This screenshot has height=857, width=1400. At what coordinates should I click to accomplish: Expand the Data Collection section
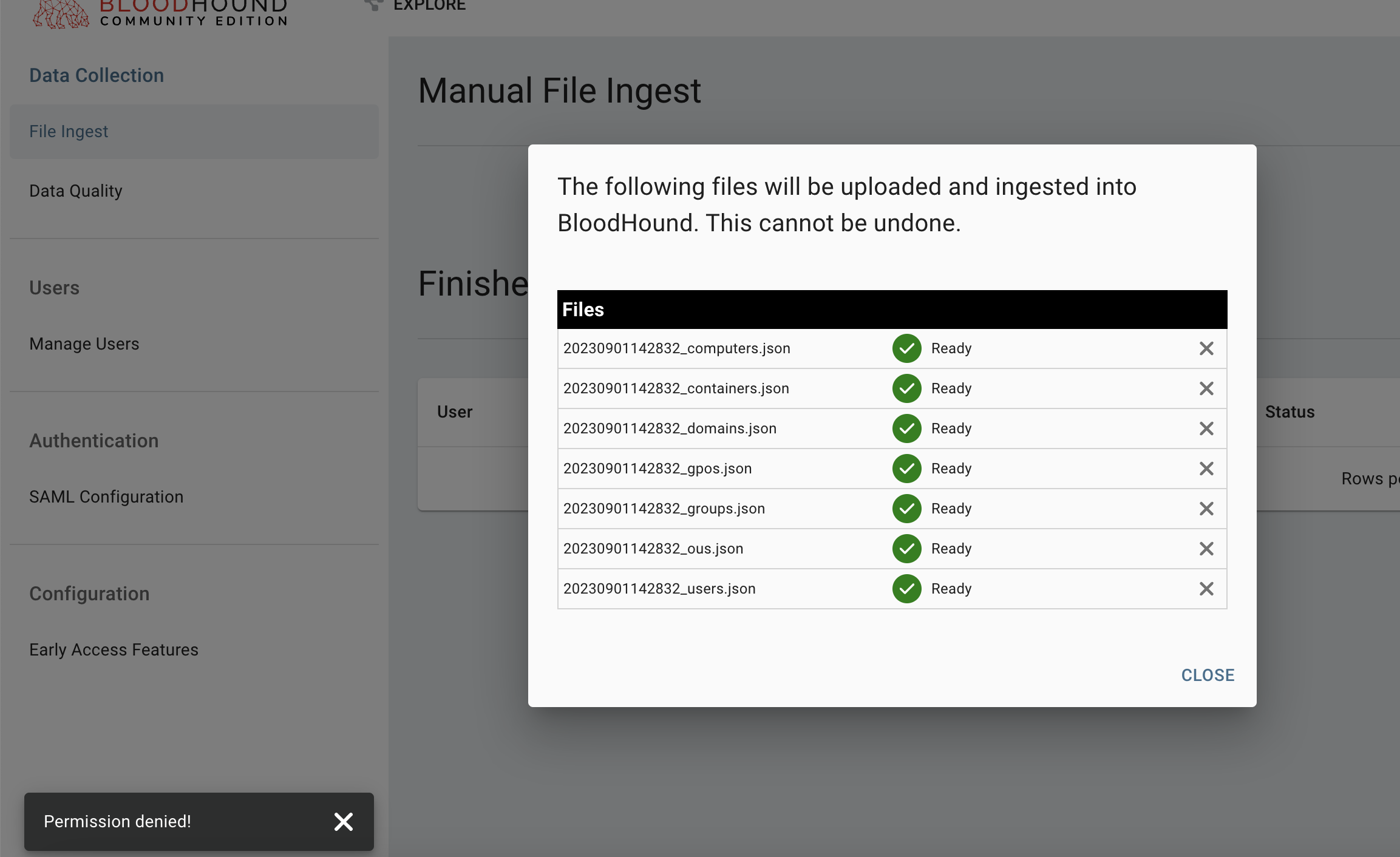pos(97,75)
